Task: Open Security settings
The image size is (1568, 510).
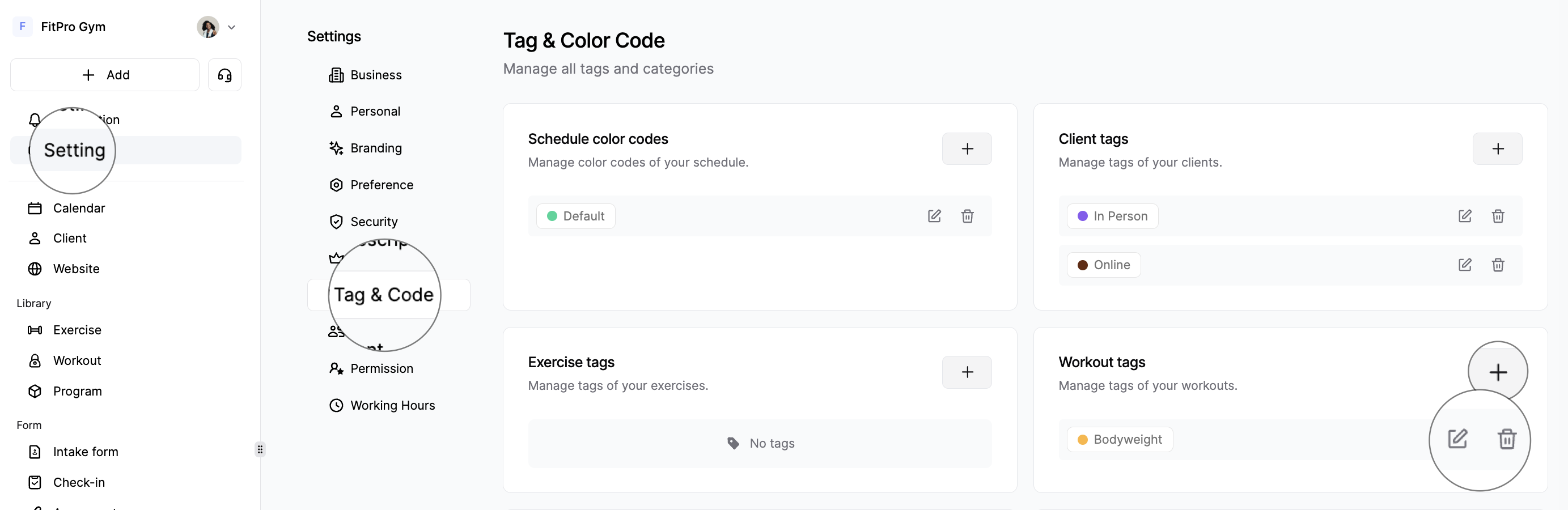Action: coord(374,222)
